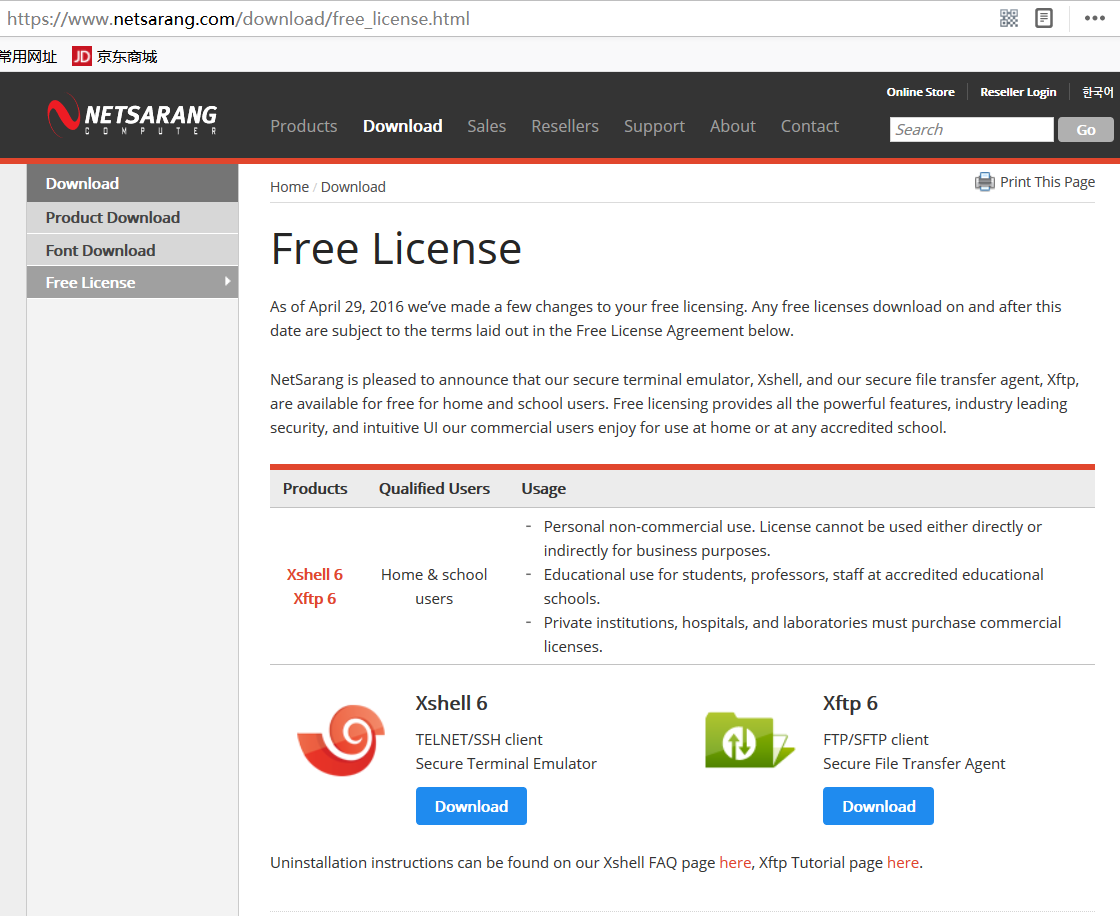Click the browser address bar URL
1120x916 pixels.
pyautogui.click(x=239, y=19)
